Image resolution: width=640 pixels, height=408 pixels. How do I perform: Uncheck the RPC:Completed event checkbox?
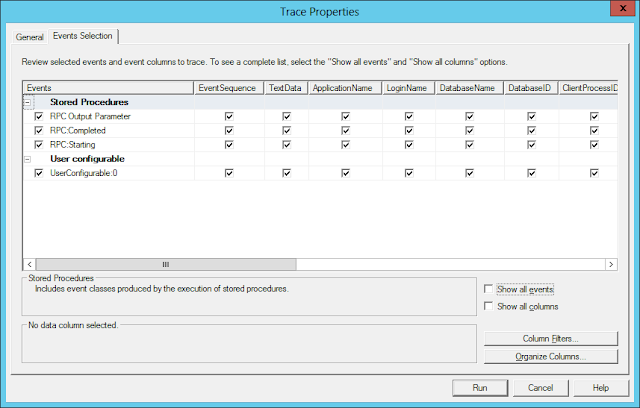tap(39, 131)
